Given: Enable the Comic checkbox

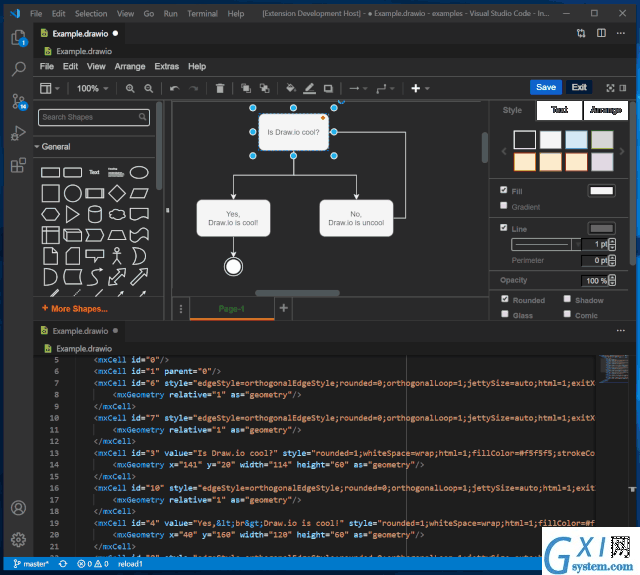Looking at the screenshot, I should (567, 314).
